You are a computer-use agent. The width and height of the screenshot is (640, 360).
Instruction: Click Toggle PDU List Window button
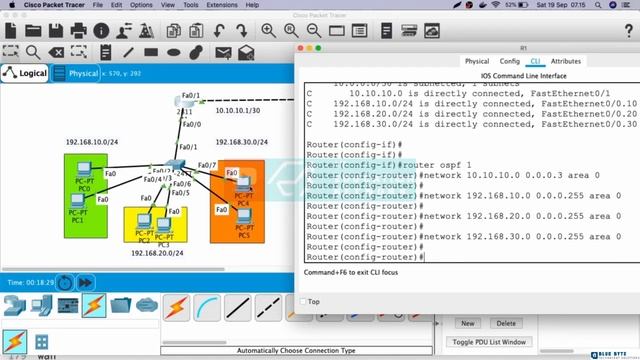pos(489,342)
